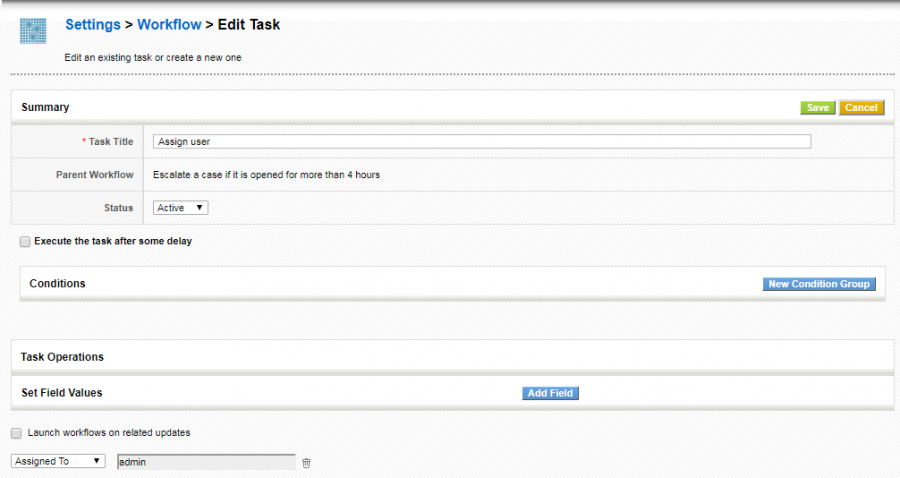Click the Set Field Values heading
The width and height of the screenshot is (900, 478).
pos(62,393)
